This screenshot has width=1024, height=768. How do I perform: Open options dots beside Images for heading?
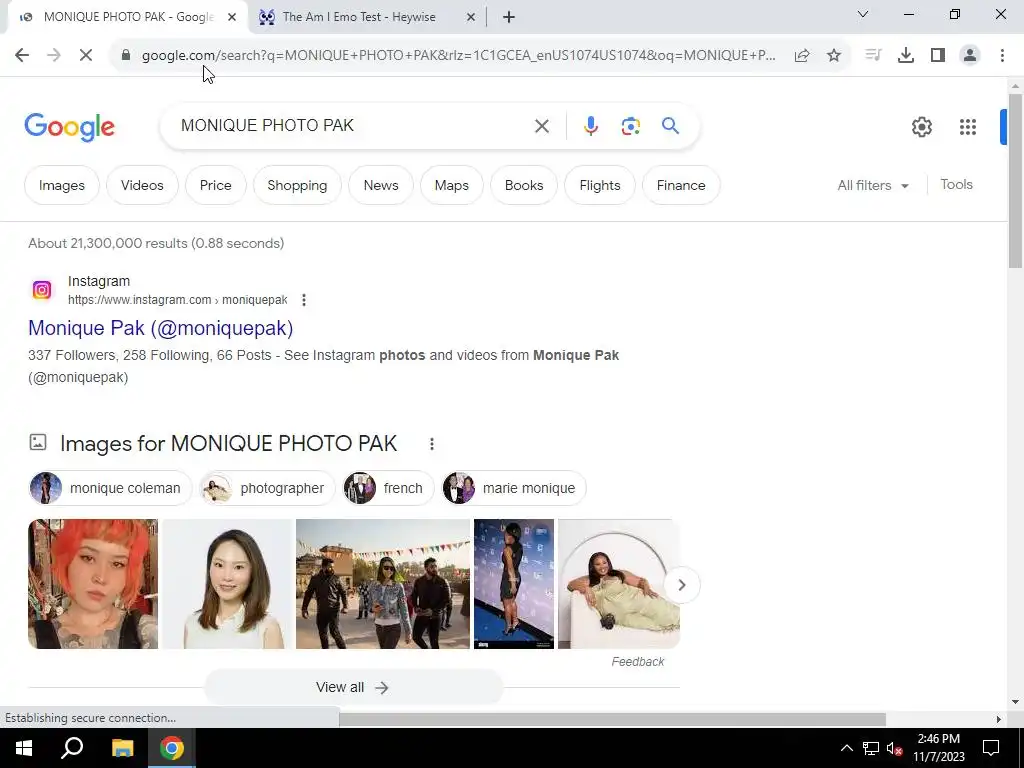432,444
